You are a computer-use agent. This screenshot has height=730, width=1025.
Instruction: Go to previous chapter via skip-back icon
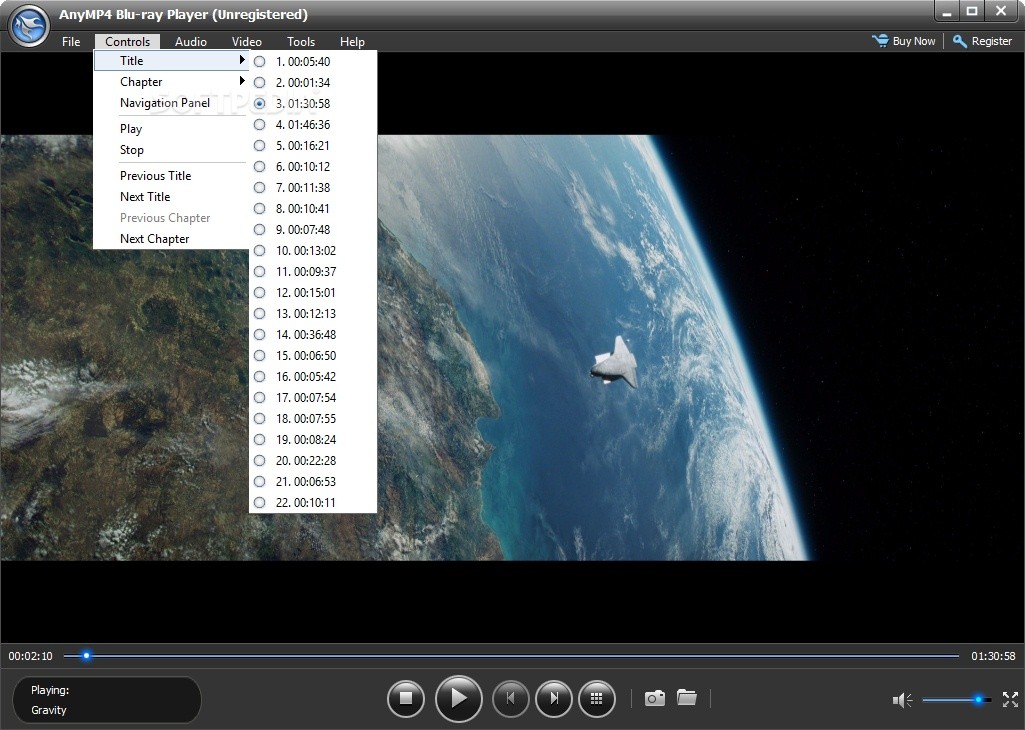(x=511, y=699)
